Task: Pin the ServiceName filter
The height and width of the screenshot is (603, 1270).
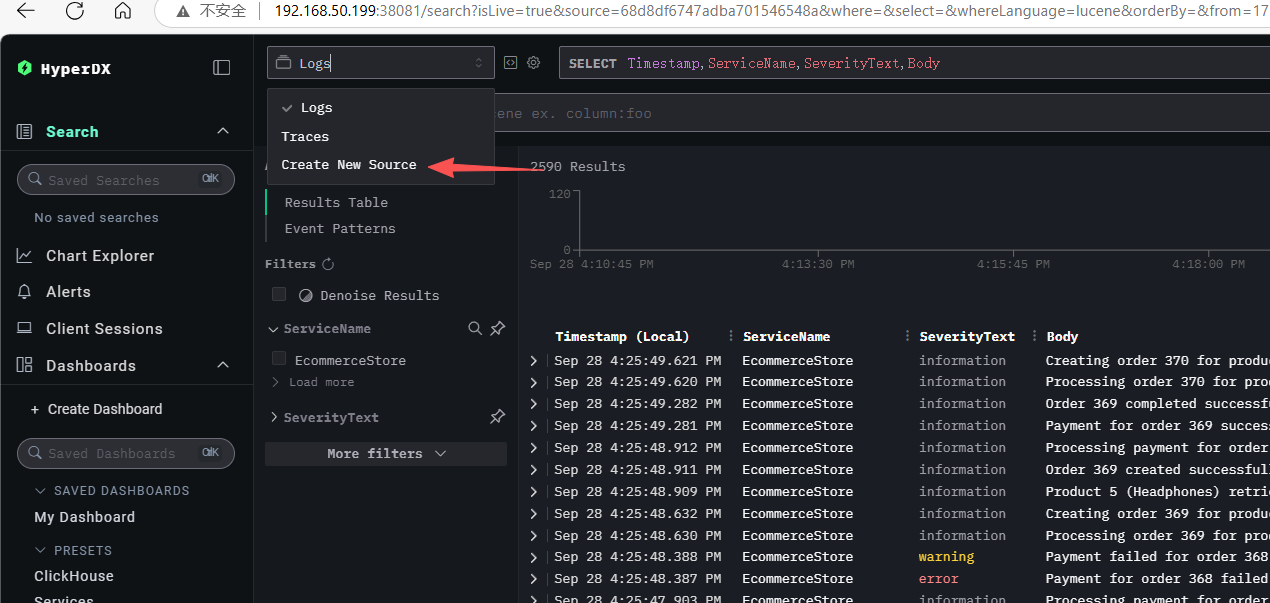Action: click(x=497, y=328)
